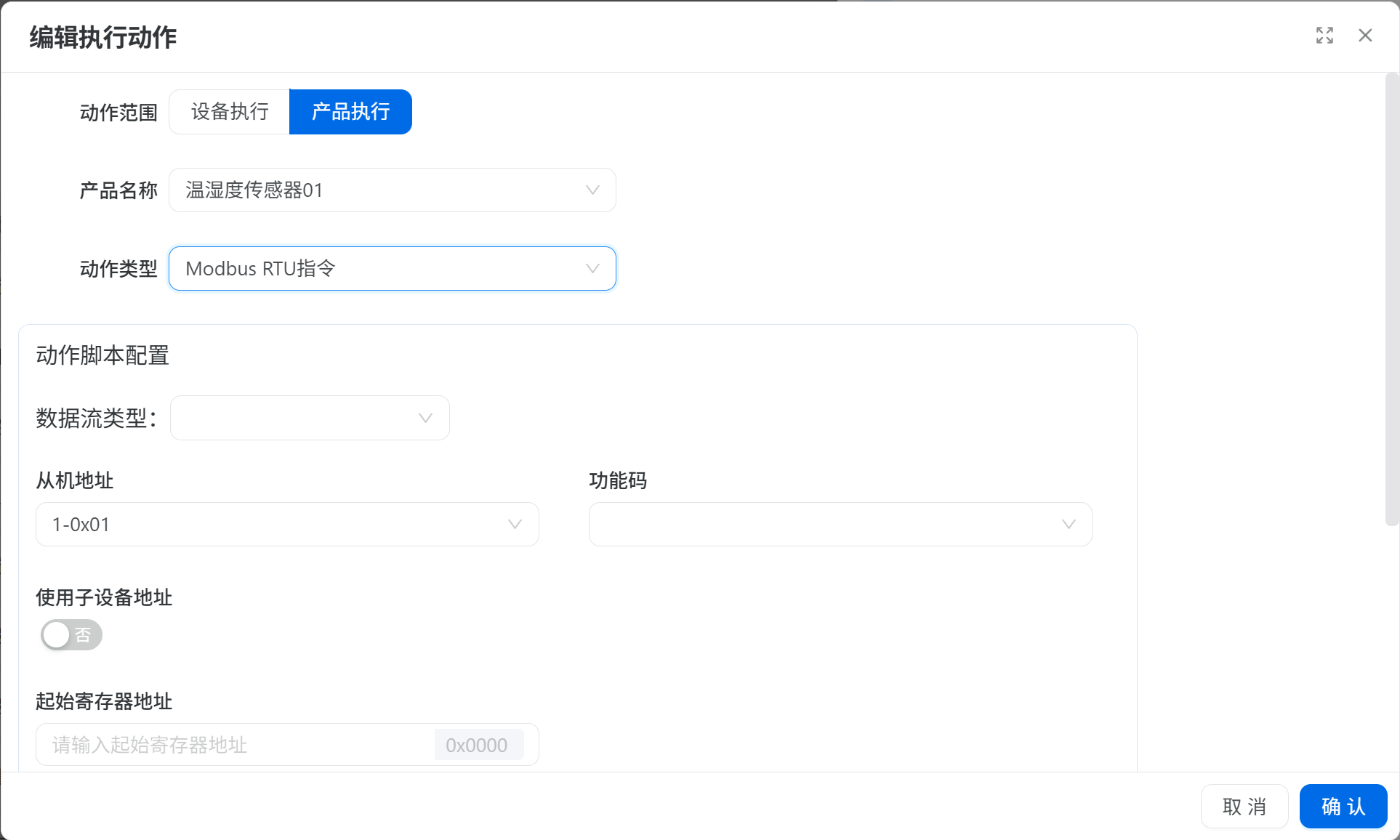This screenshot has height=840, width=1400.
Task: Click the 取消 button
Action: pyautogui.click(x=1244, y=807)
